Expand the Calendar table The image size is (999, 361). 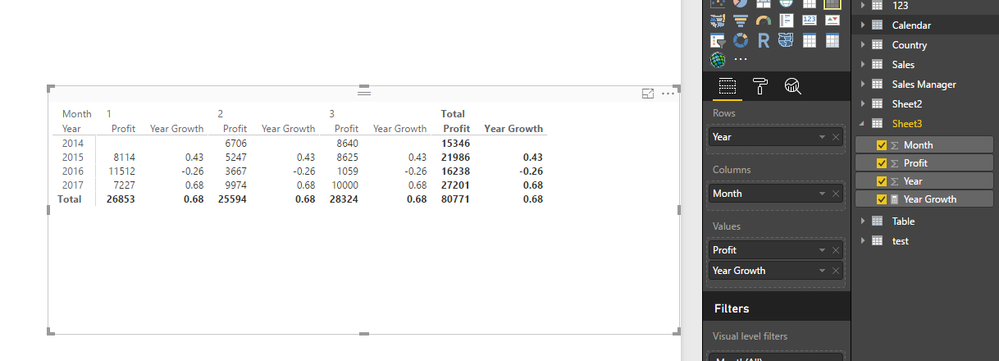click(x=863, y=25)
